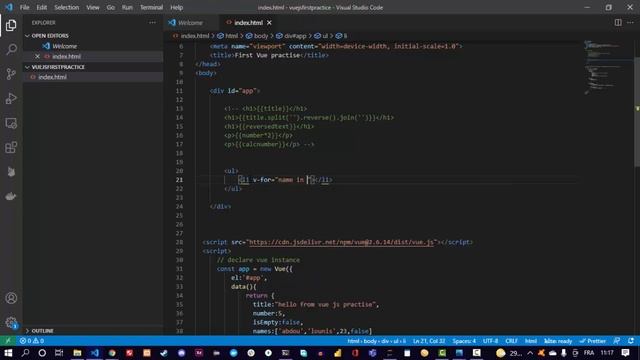
Task: Click the div id="app" line in editor
Action: point(235,91)
